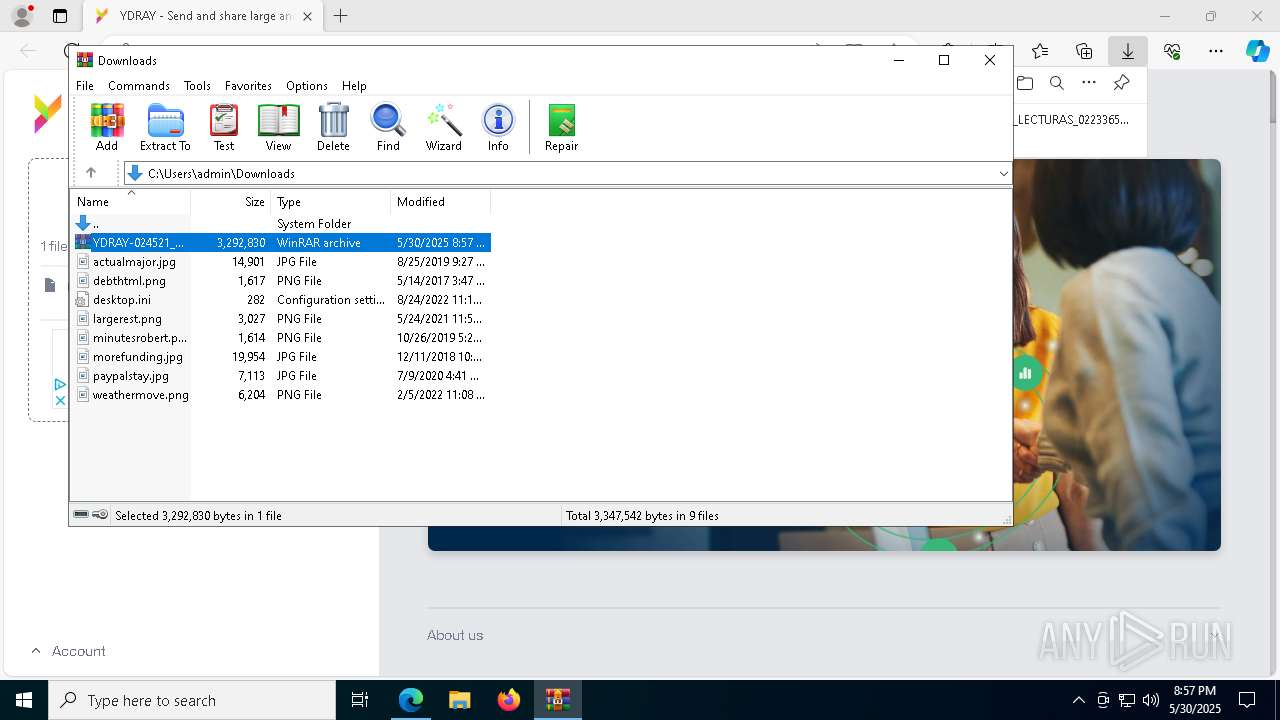The image size is (1280, 720).
Task: Open Edge profile avatar icon
Action: coord(22,16)
